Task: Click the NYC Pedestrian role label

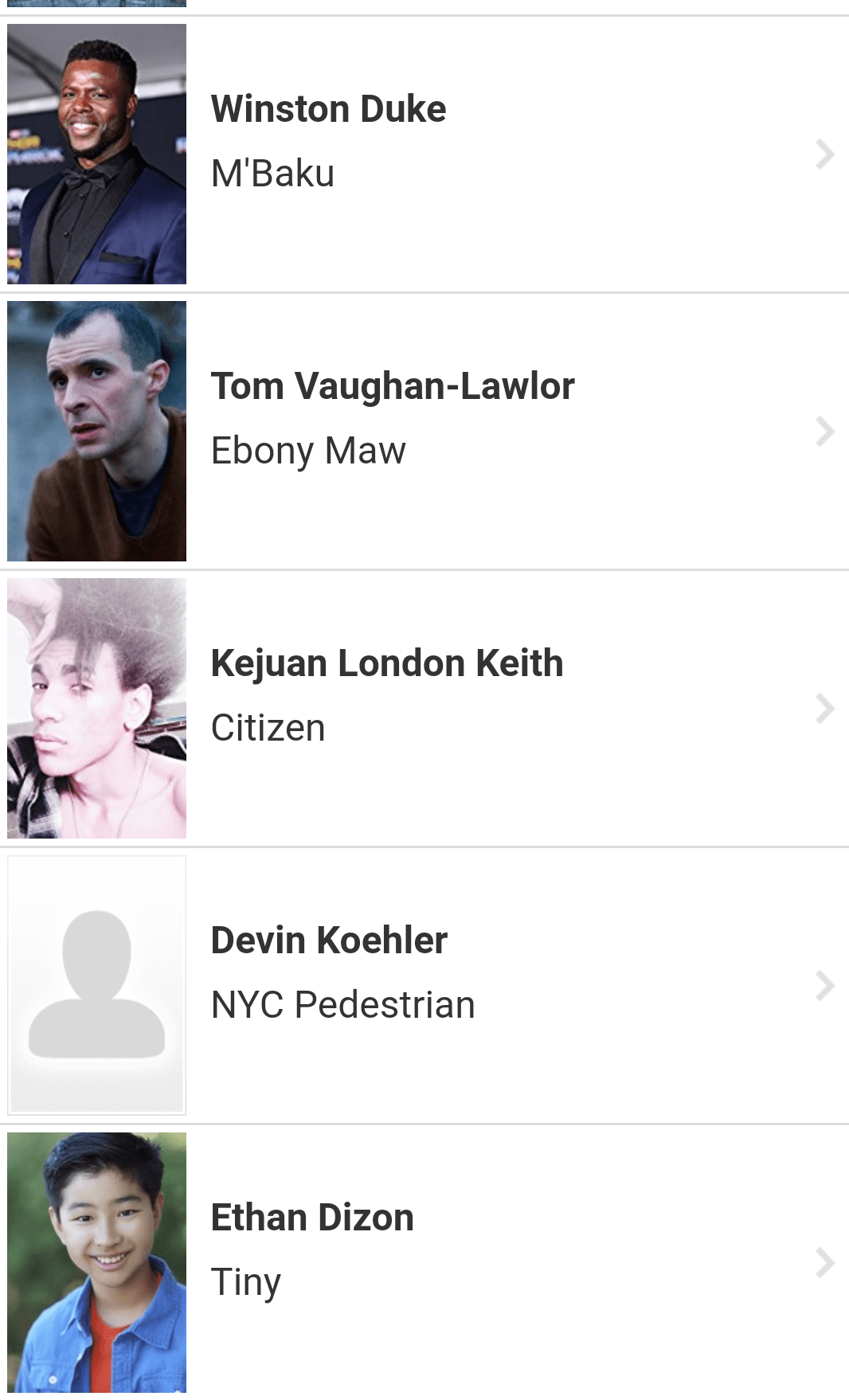Action: tap(342, 1005)
